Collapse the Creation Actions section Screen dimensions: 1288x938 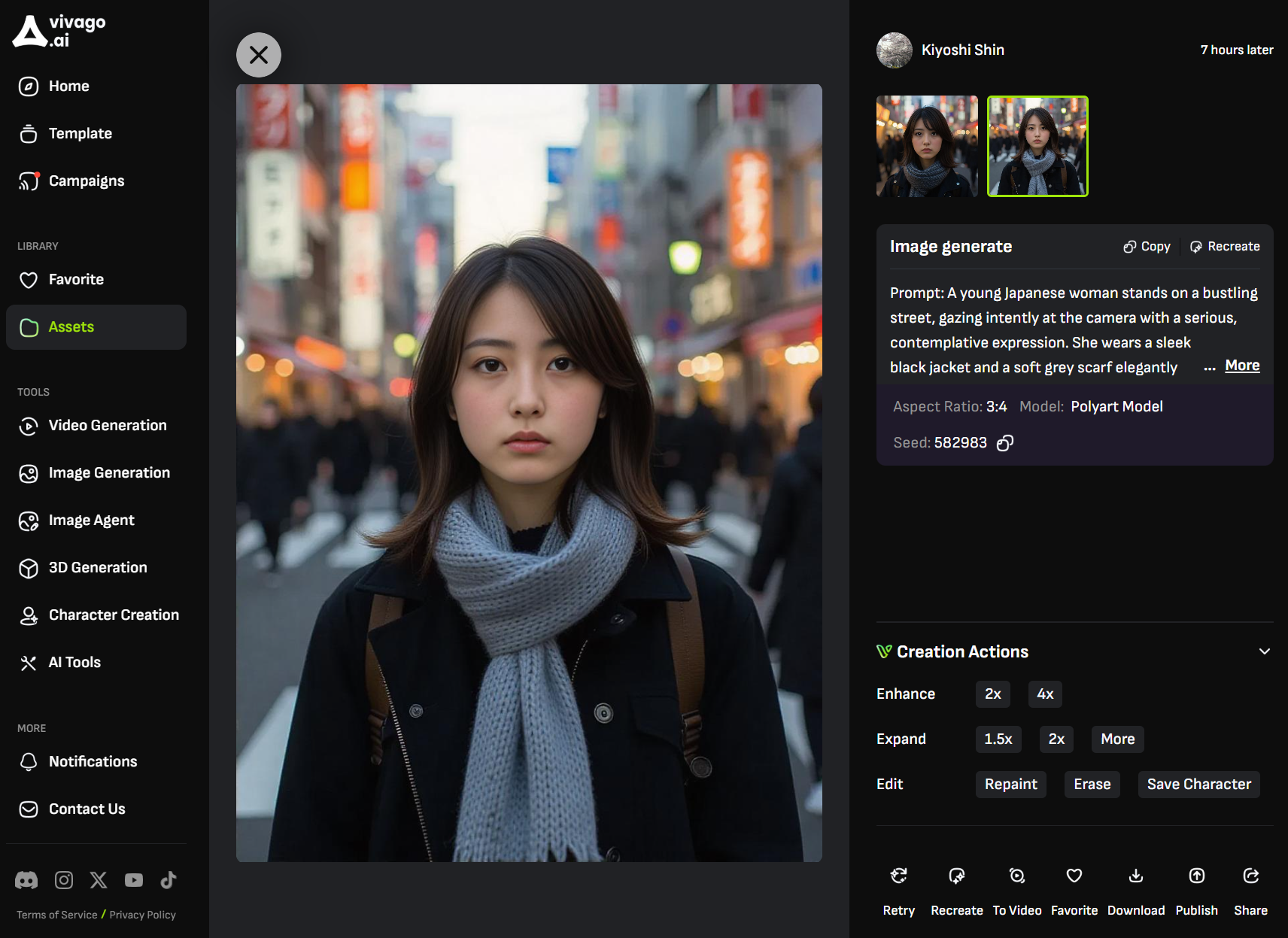click(x=1264, y=651)
